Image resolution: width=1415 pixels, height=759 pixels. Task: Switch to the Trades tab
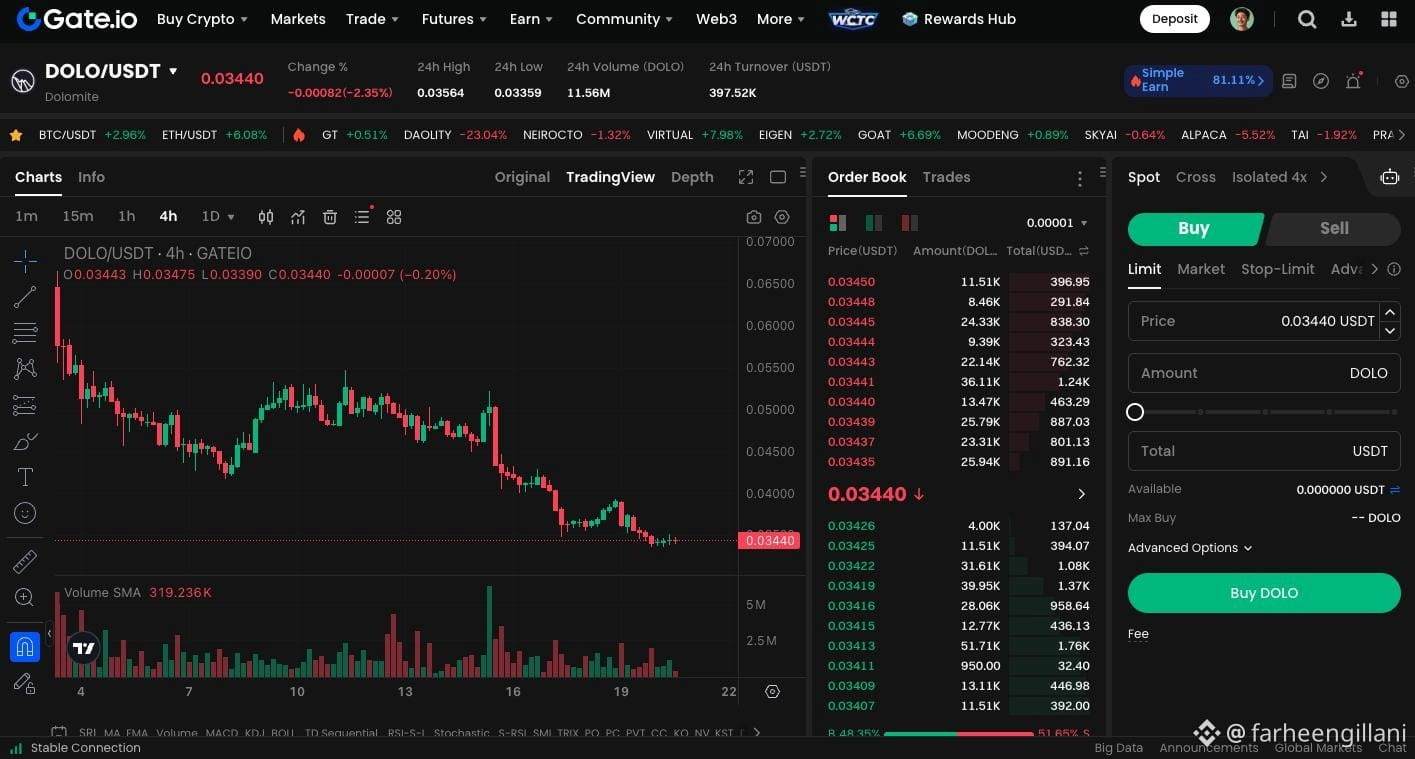tap(946, 177)
